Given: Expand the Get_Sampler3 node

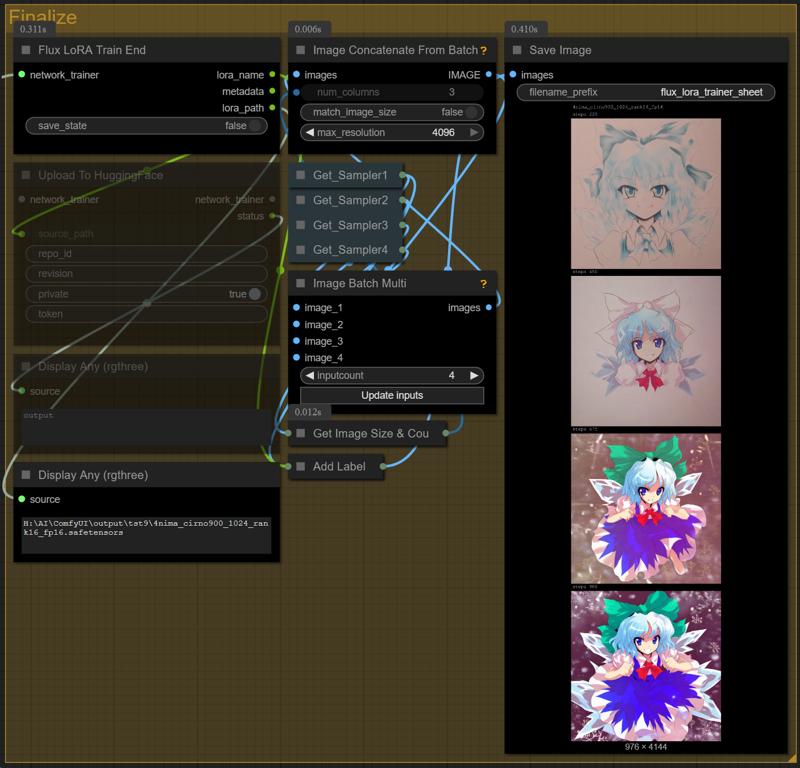Looking at the screenshot, I should coord(301,225).
